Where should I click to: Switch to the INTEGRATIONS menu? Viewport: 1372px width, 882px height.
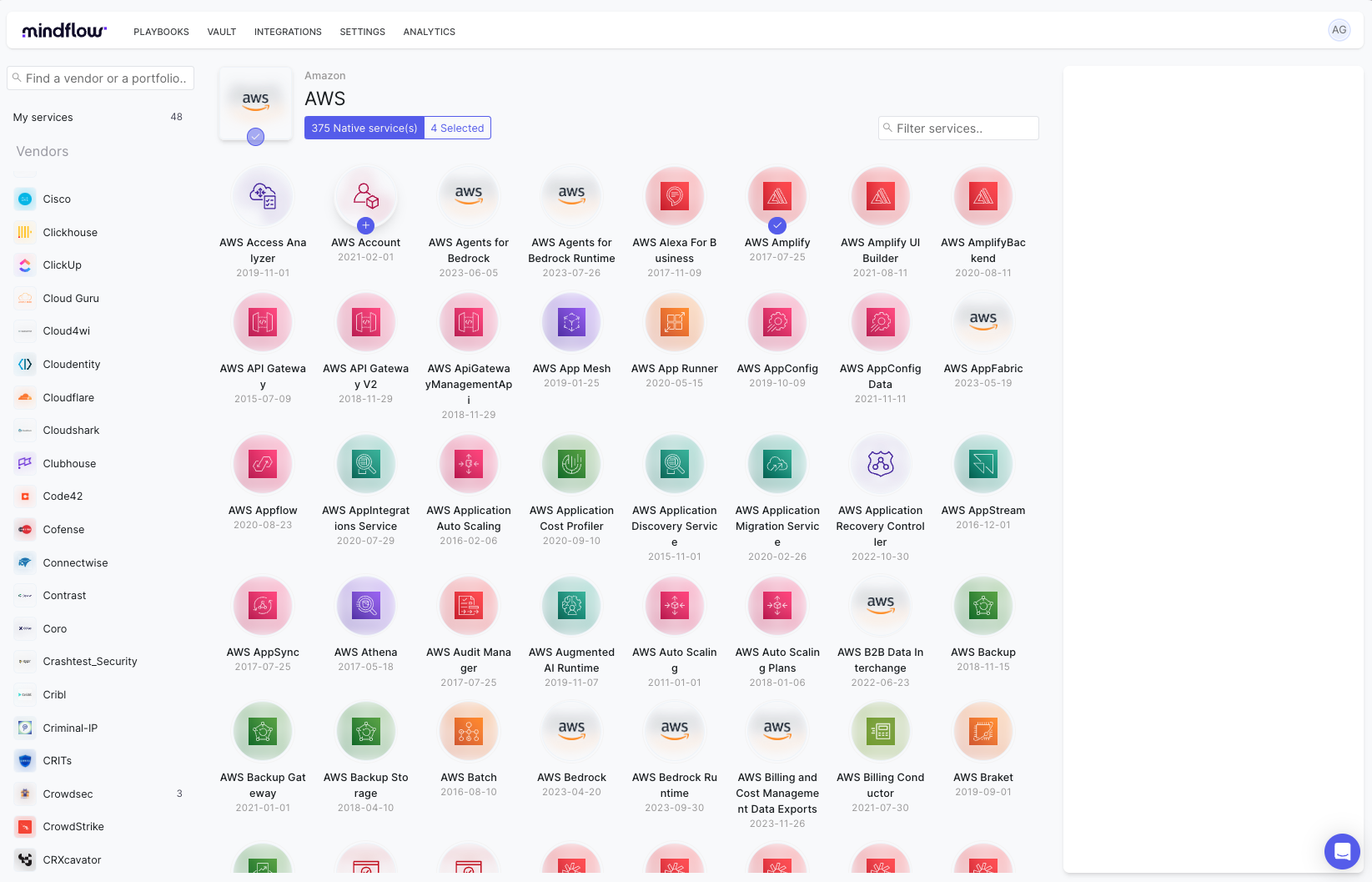288,32
